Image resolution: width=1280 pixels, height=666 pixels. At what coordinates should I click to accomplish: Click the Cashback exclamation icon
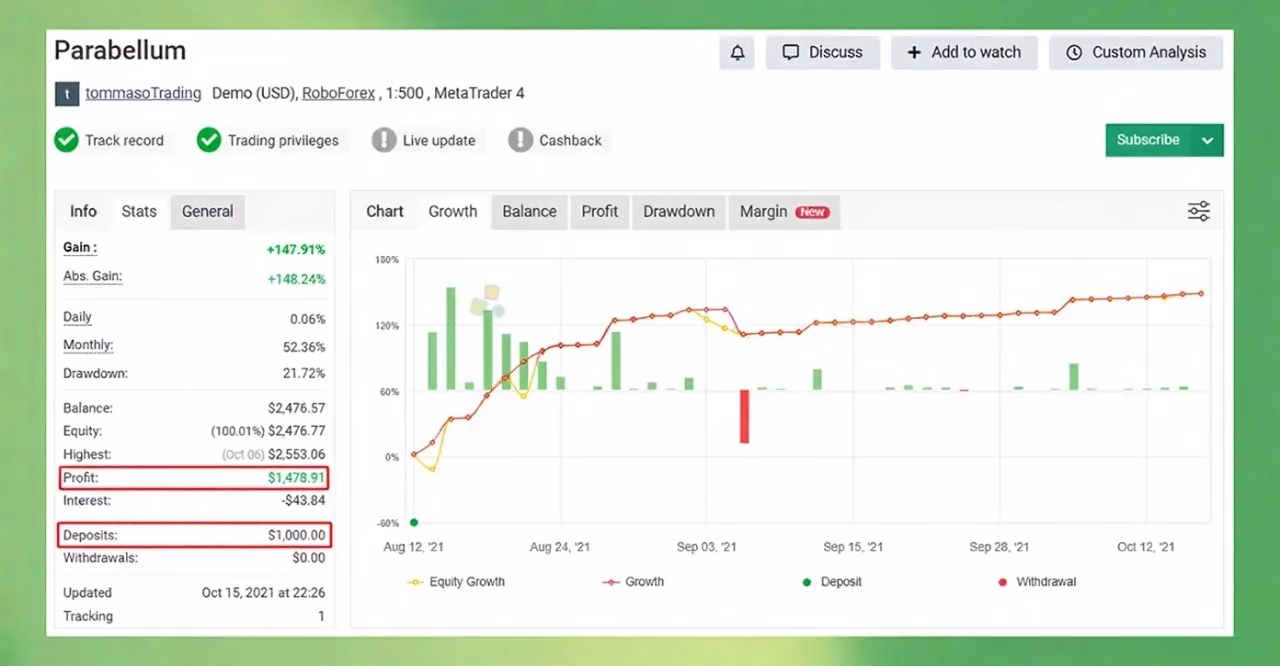[520, 140]
